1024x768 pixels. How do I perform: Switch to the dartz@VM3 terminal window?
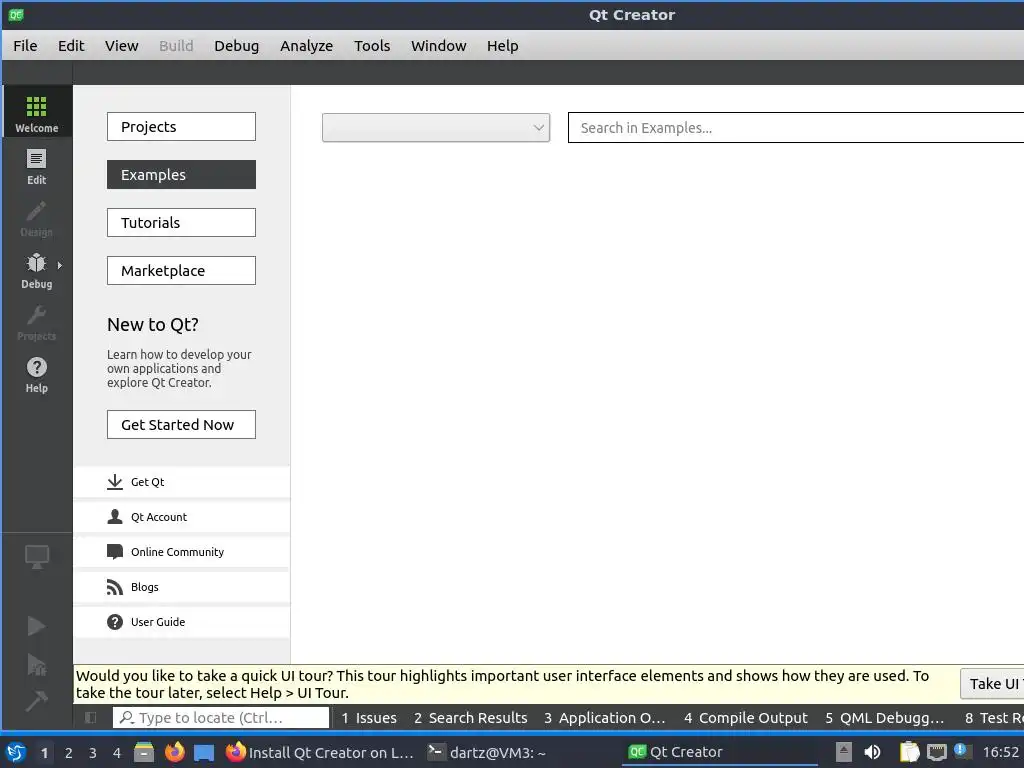click(487, 752)
